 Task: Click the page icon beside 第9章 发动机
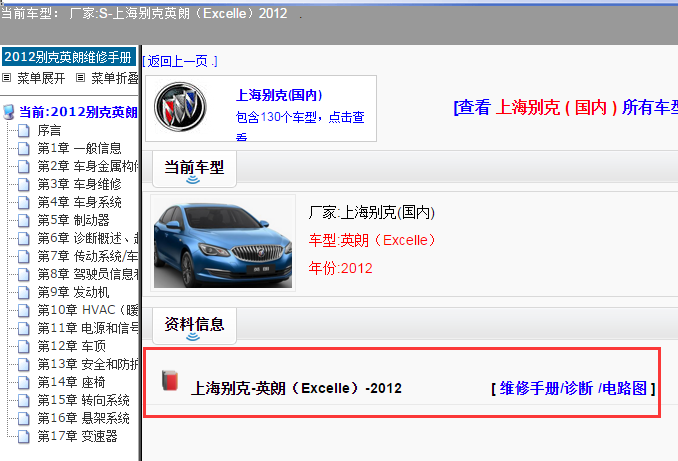point(24,293)
